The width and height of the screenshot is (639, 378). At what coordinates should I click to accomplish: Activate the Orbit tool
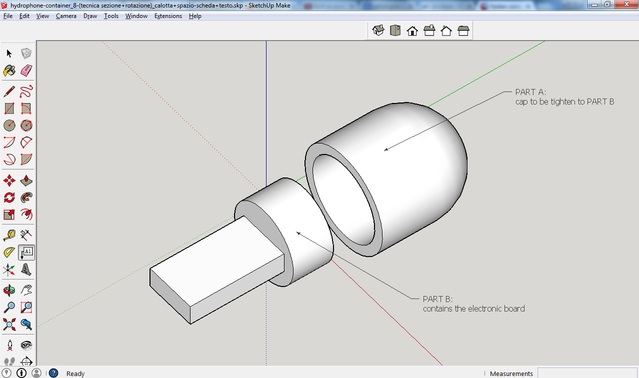[x=9, y=290]
